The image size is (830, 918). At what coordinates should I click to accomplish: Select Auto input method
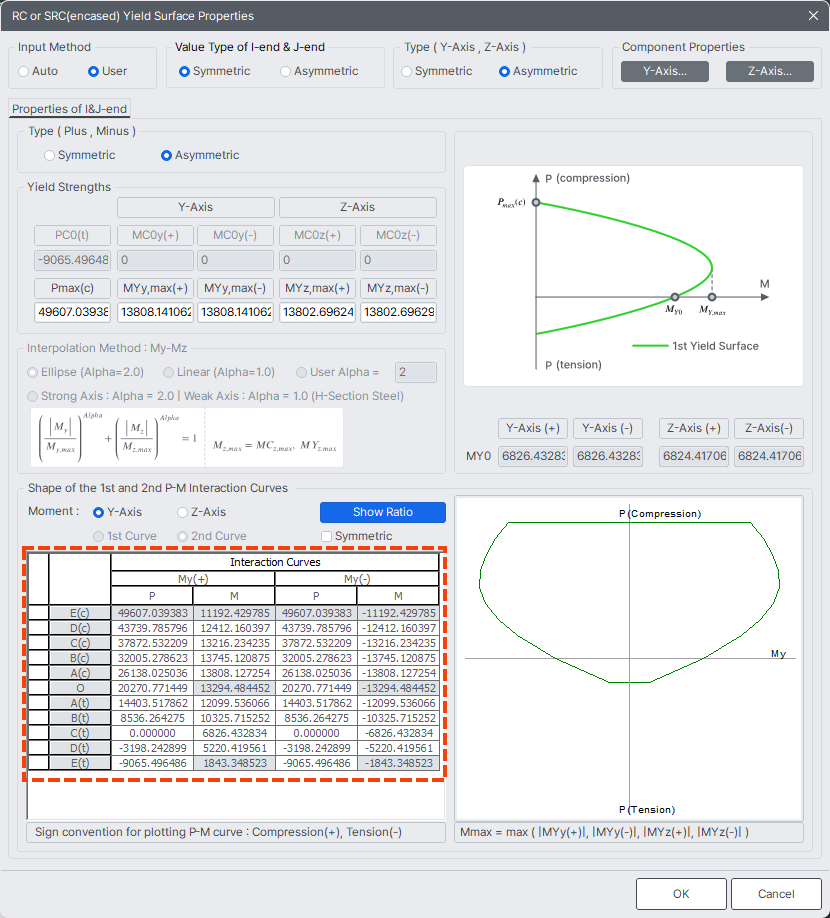pos(38,71)
